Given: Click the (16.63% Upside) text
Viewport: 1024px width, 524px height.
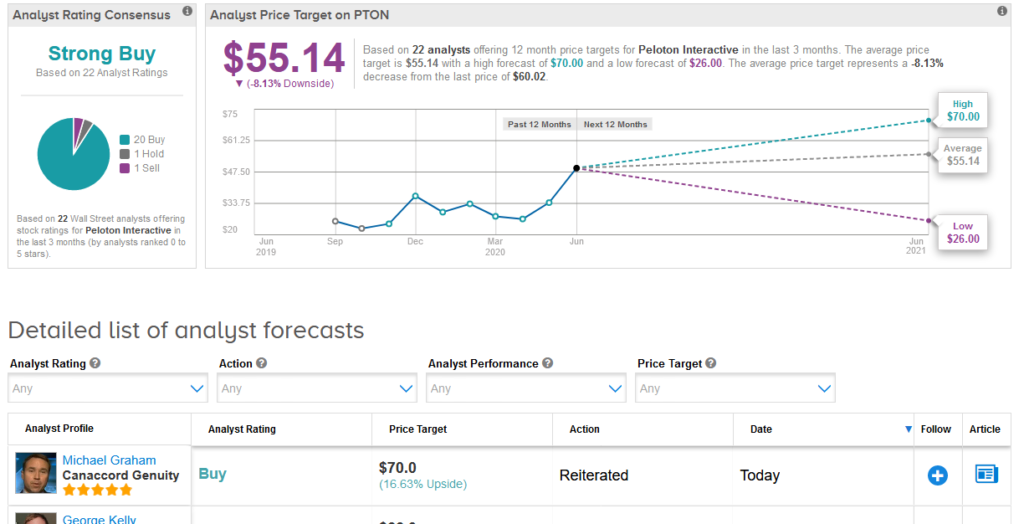Looking at the screenshot, I should [423, 484].
